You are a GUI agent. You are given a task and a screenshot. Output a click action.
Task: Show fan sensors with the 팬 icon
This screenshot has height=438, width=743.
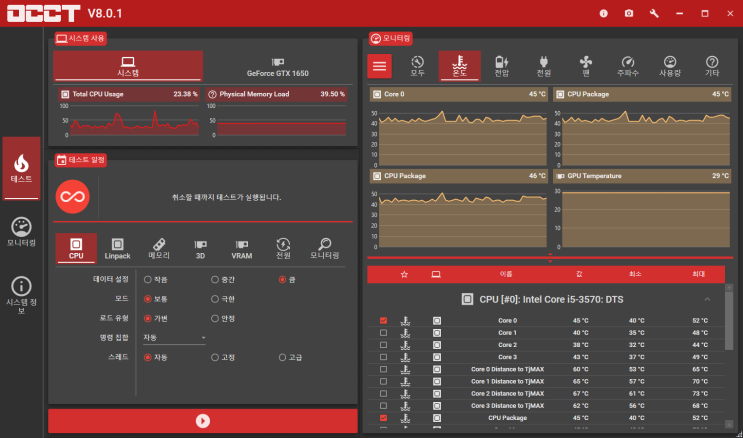click(586, 66)
